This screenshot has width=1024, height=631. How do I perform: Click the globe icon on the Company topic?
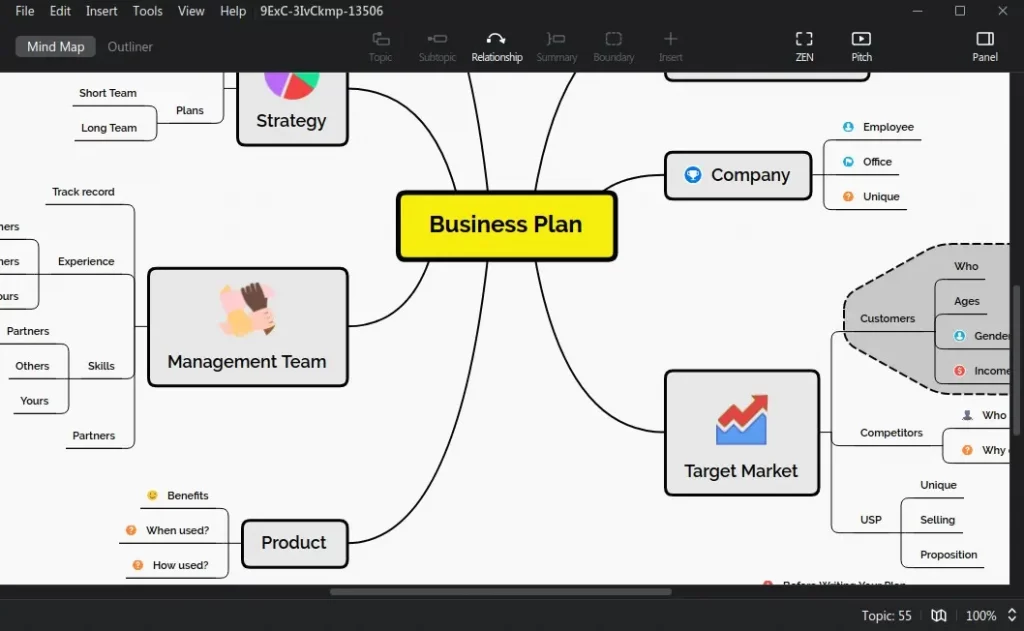pos(694,175)
